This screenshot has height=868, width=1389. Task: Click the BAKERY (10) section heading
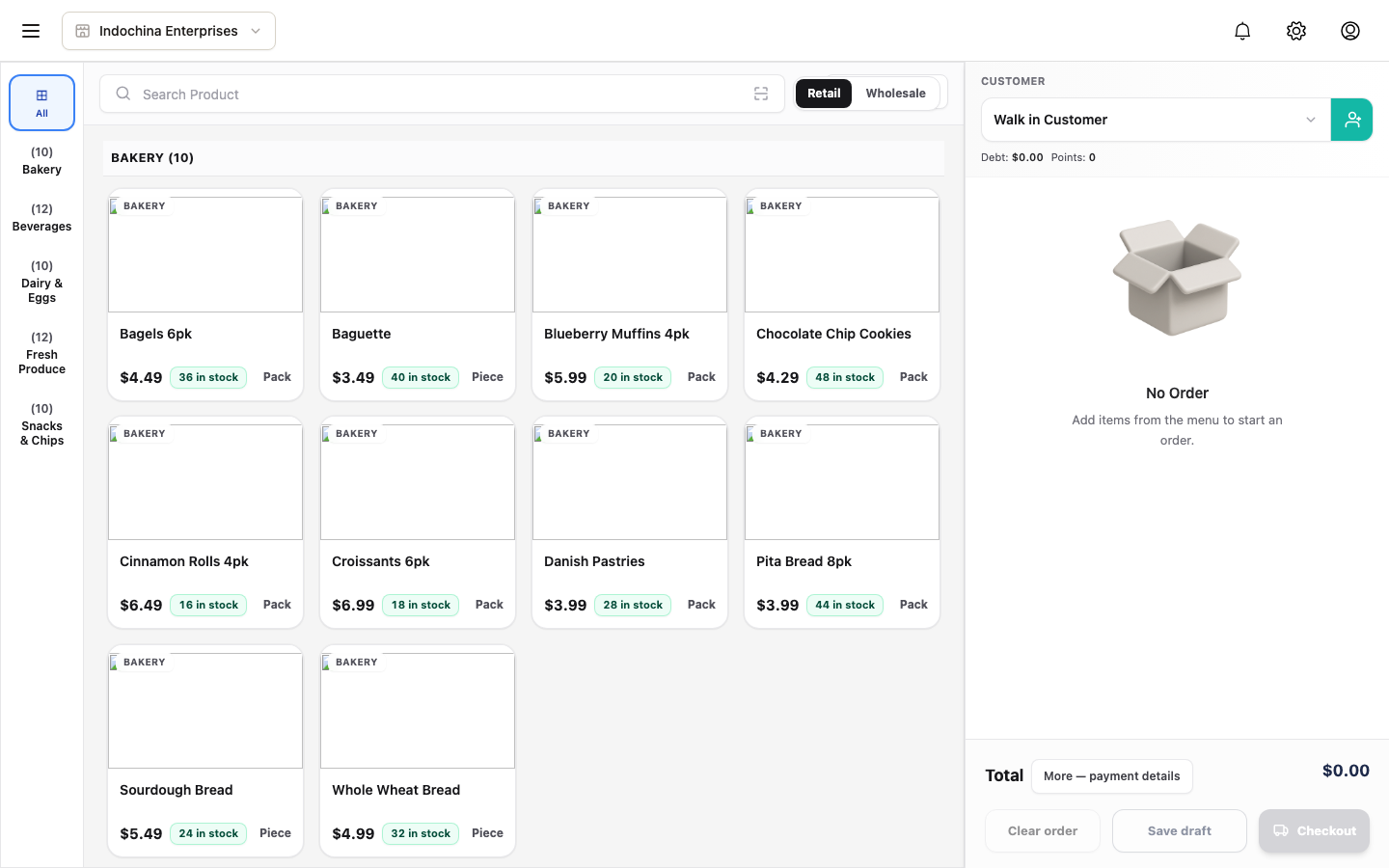tap(152, 158)
